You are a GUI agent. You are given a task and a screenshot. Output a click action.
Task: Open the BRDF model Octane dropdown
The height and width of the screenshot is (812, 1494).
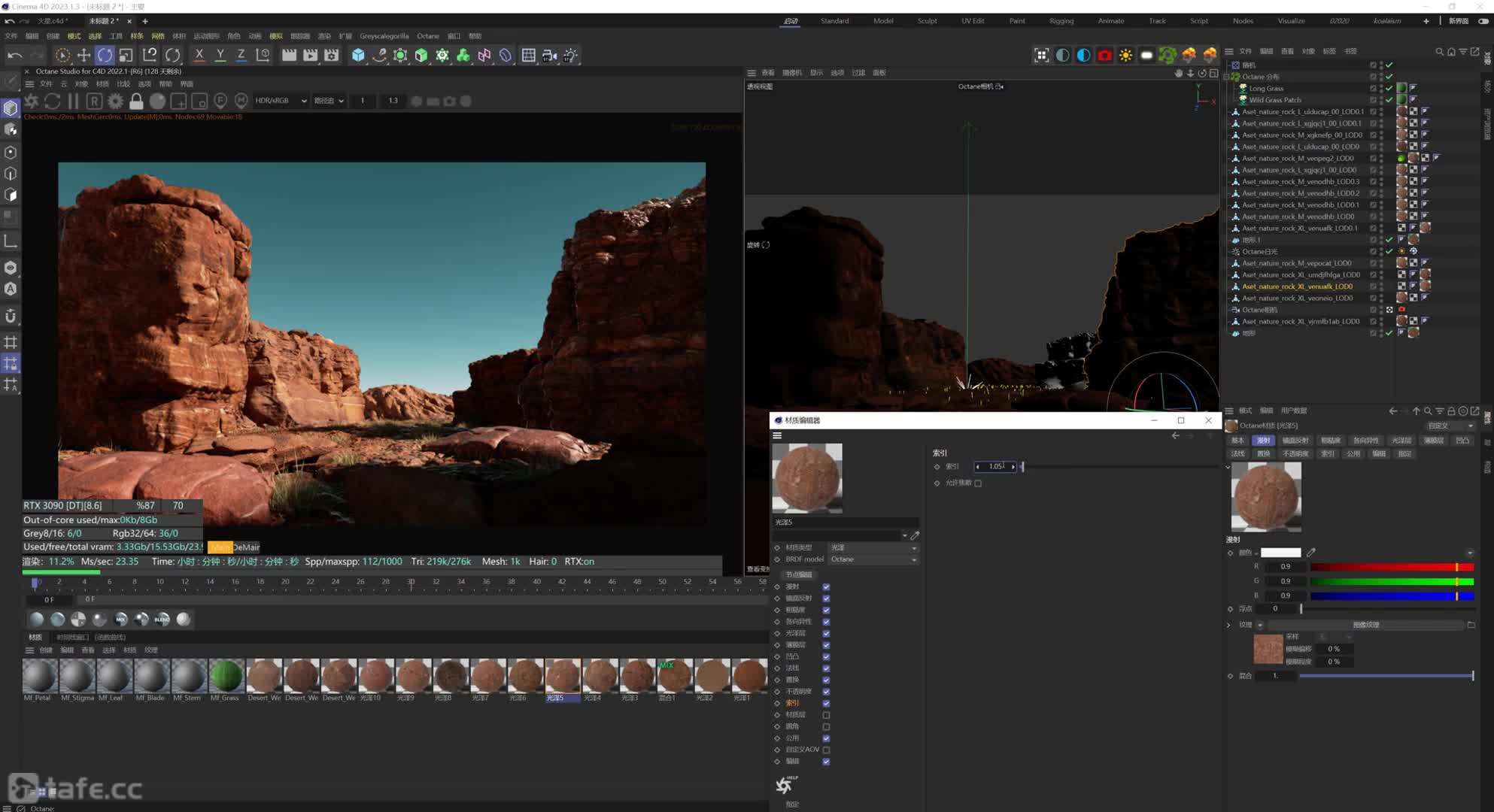pyautogui.click(x=873, y=559)
